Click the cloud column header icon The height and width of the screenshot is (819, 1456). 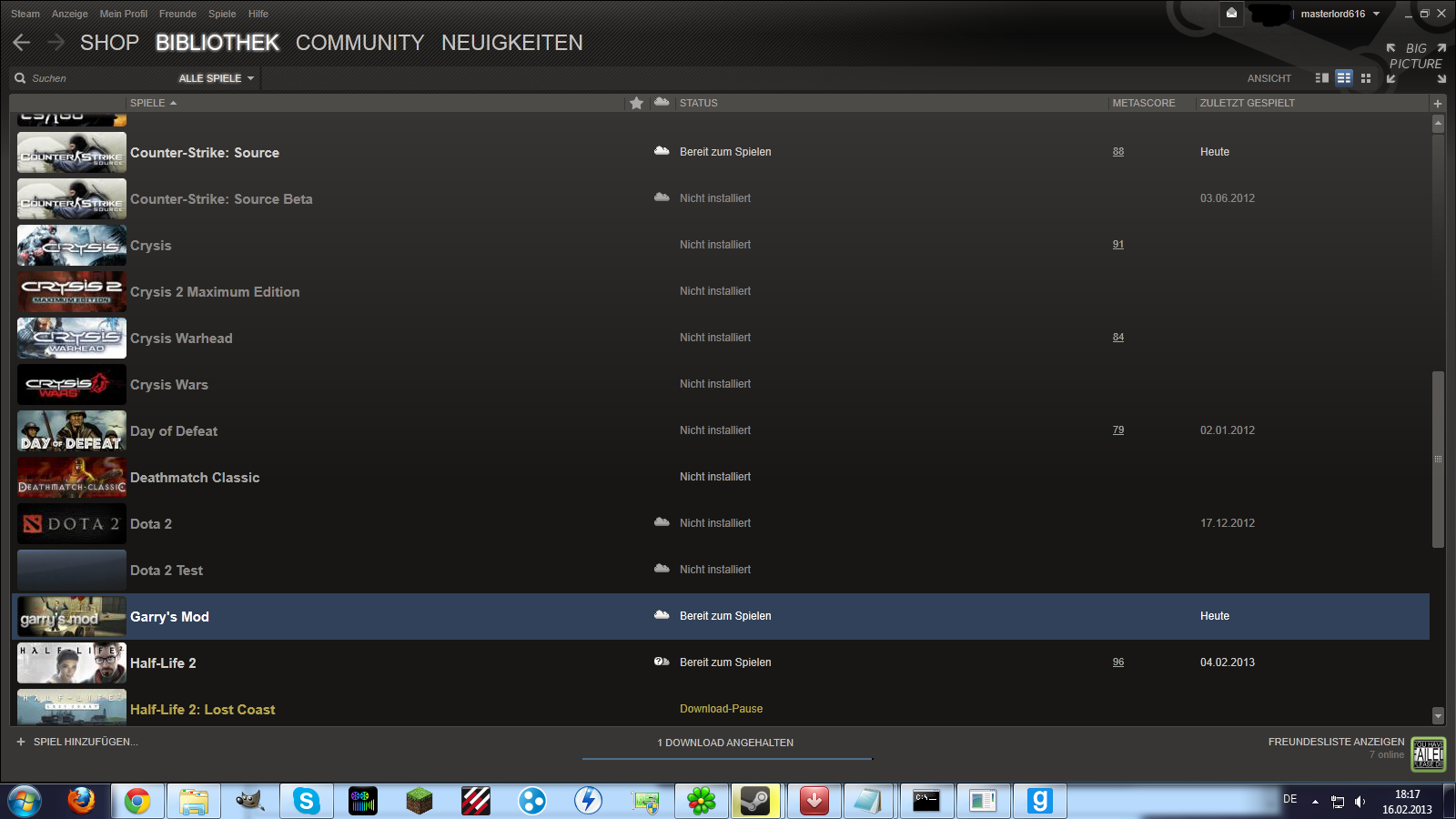(662, 102)
